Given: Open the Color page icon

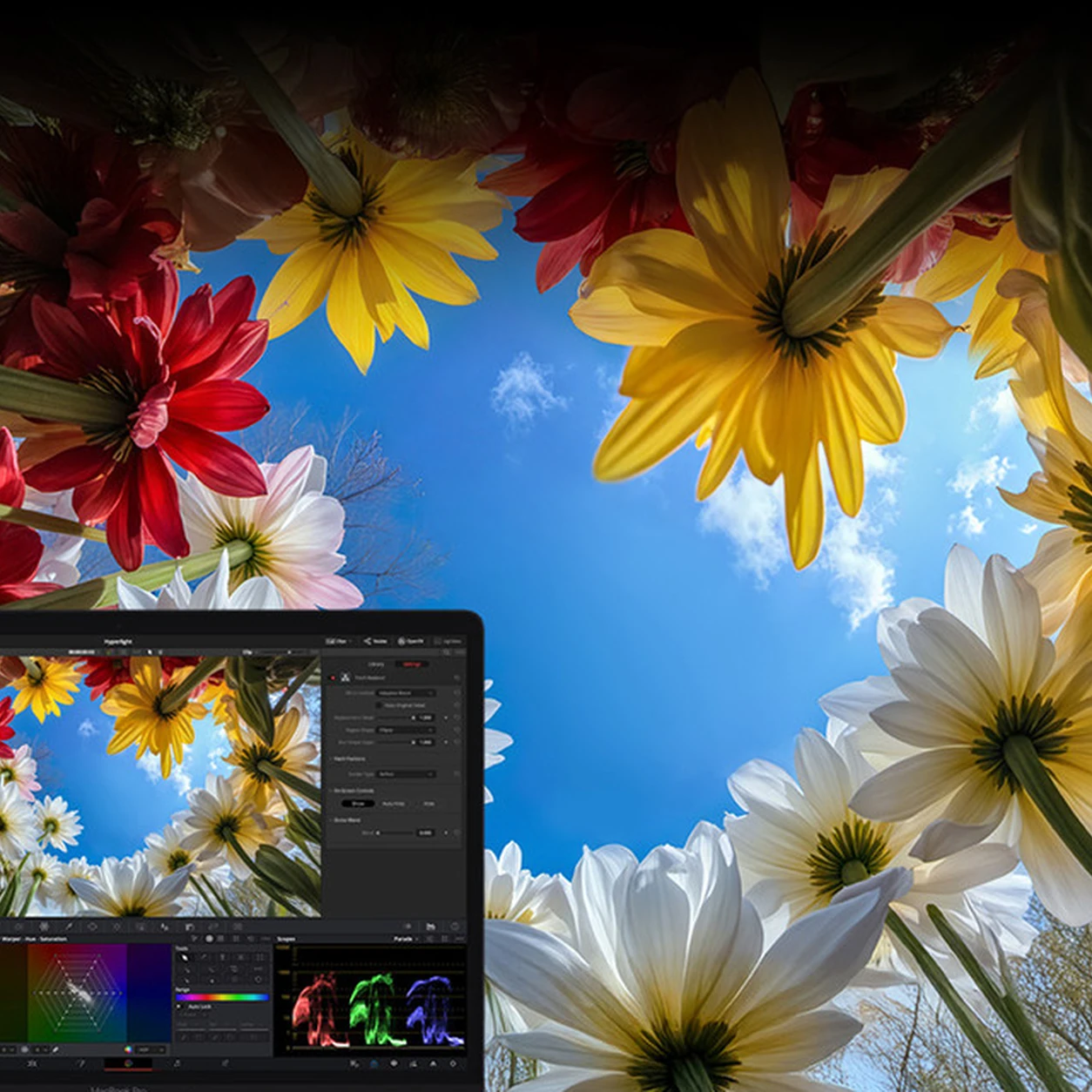Looking at the screenshot, I should click(128, 1063).
